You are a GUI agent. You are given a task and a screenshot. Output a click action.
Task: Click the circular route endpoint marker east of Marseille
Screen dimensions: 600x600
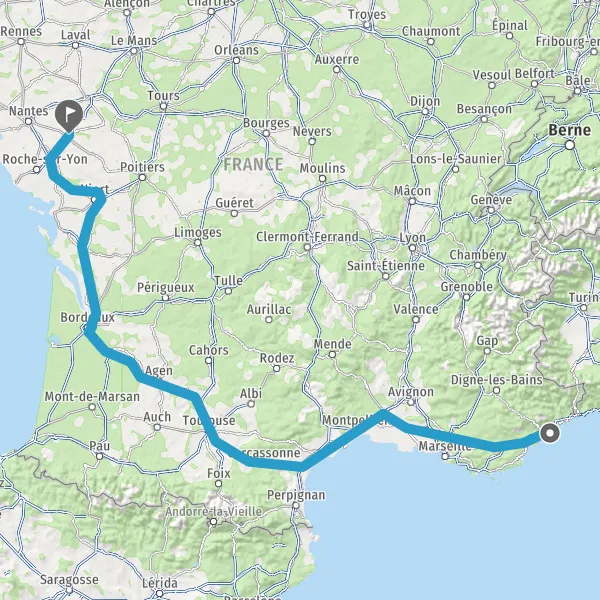[550, 434]
